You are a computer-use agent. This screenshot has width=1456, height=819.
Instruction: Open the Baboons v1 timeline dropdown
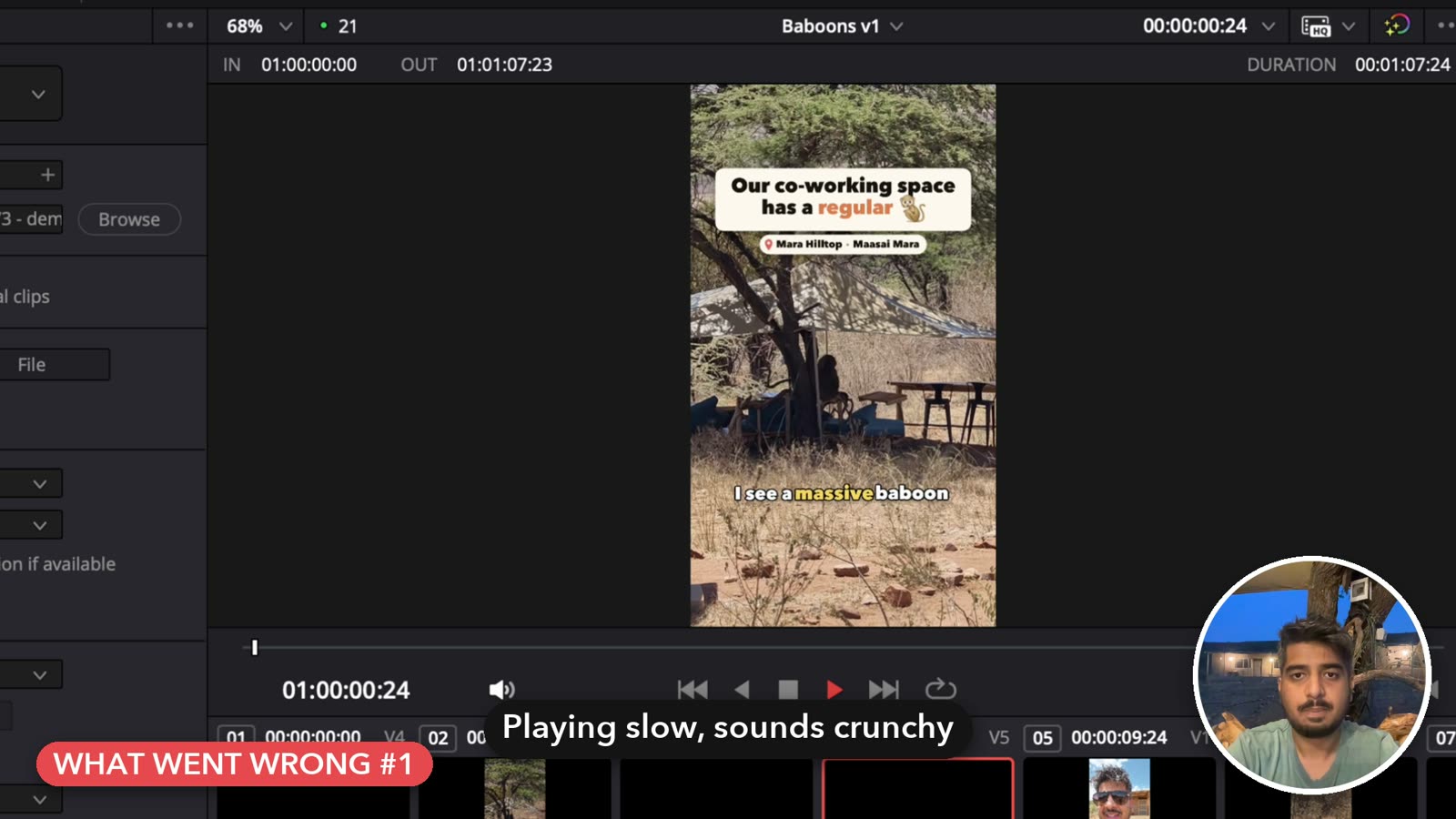(842, 26)
